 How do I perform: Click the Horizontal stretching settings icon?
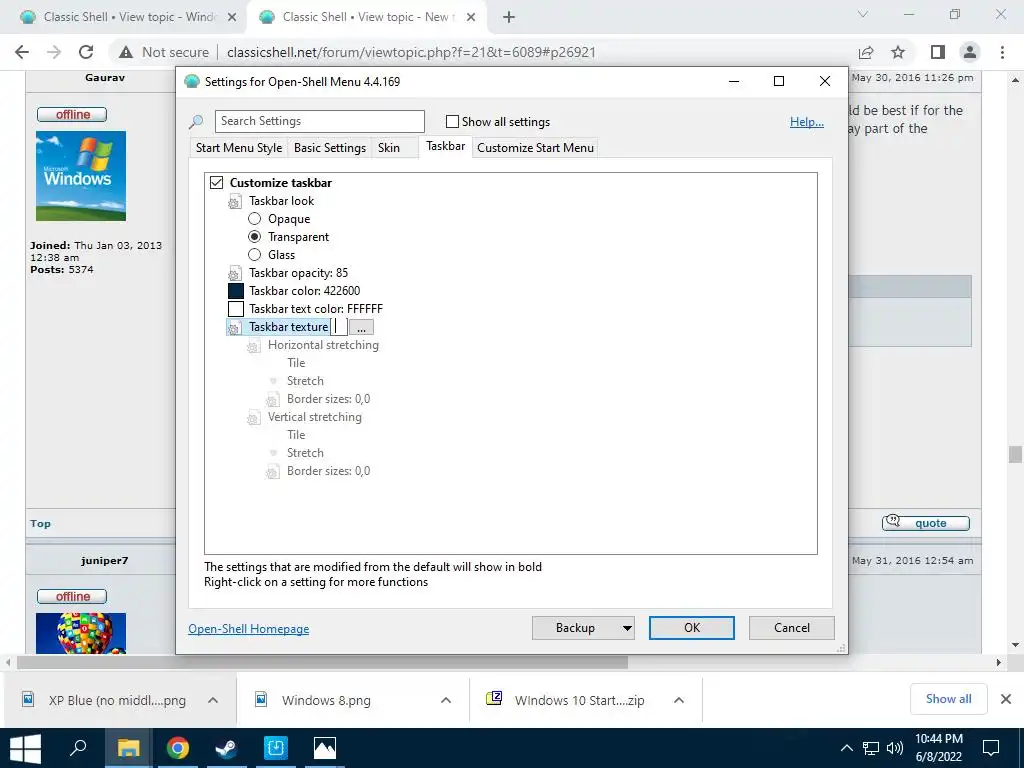pyautogui.click(x=253, y=345)
